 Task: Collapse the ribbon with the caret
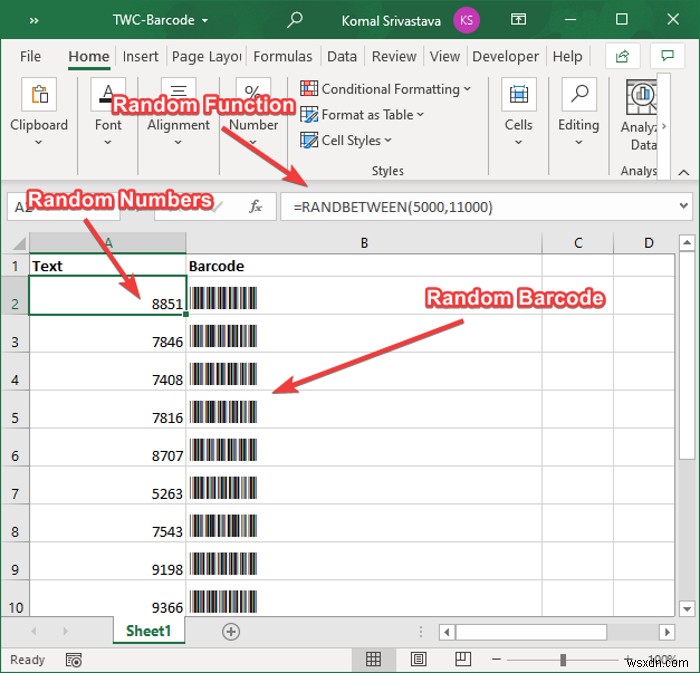pyautogui.click(x=683, y=172)
